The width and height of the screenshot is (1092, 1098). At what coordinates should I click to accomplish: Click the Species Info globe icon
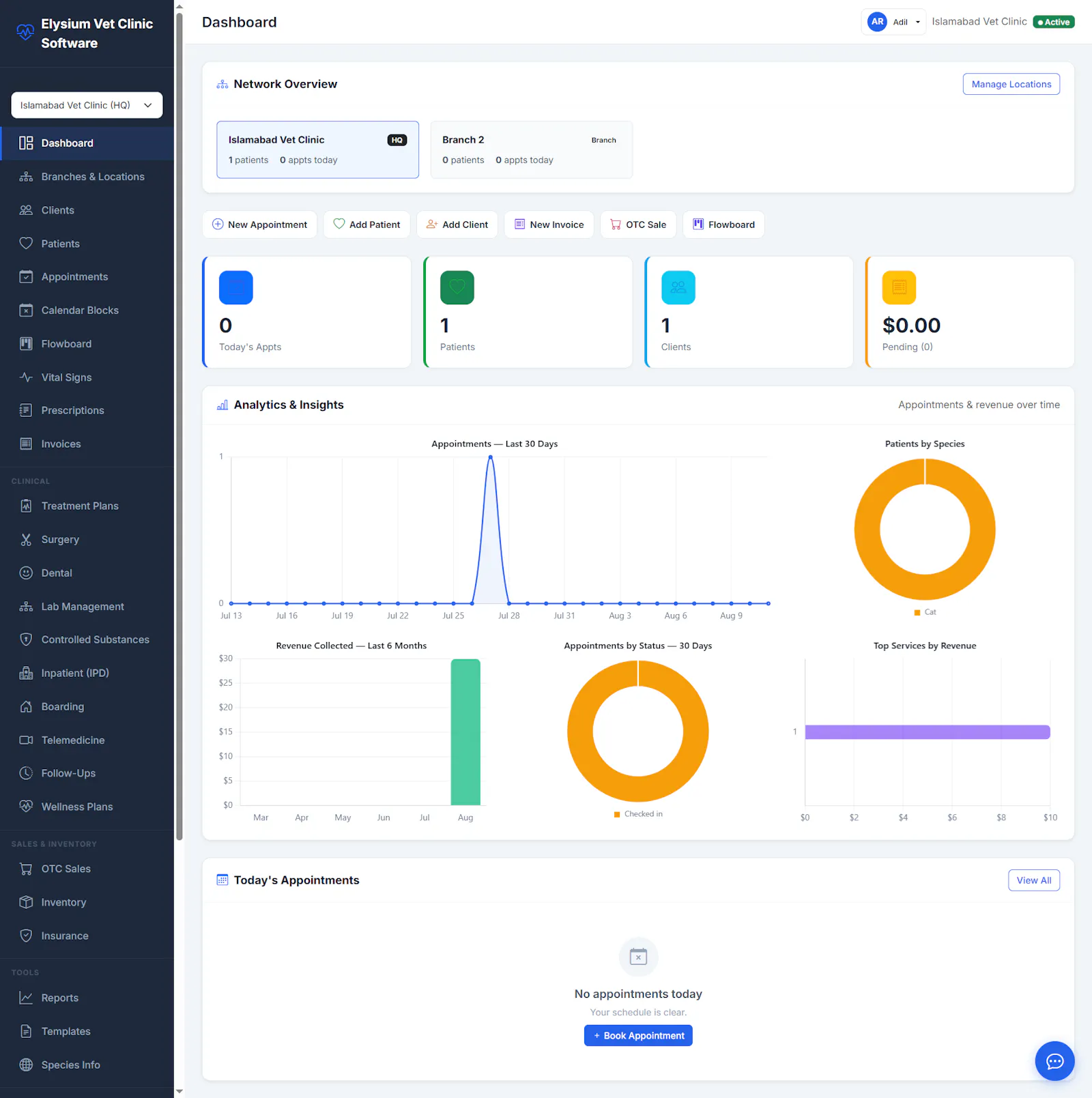click(26, 1065)
